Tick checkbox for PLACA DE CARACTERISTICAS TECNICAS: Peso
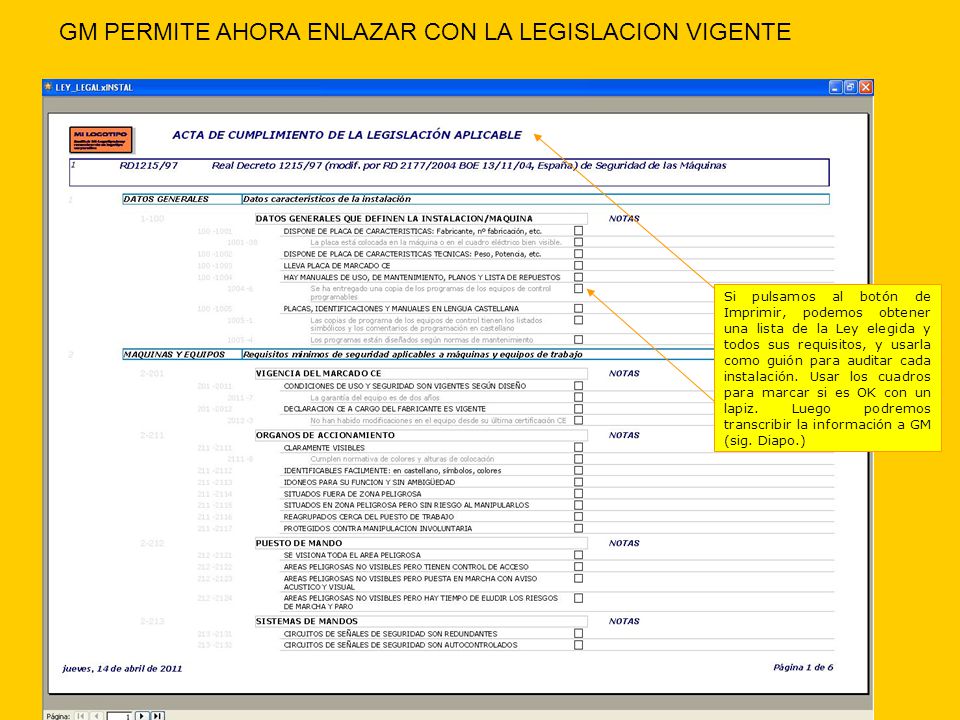 click(579, 253)
